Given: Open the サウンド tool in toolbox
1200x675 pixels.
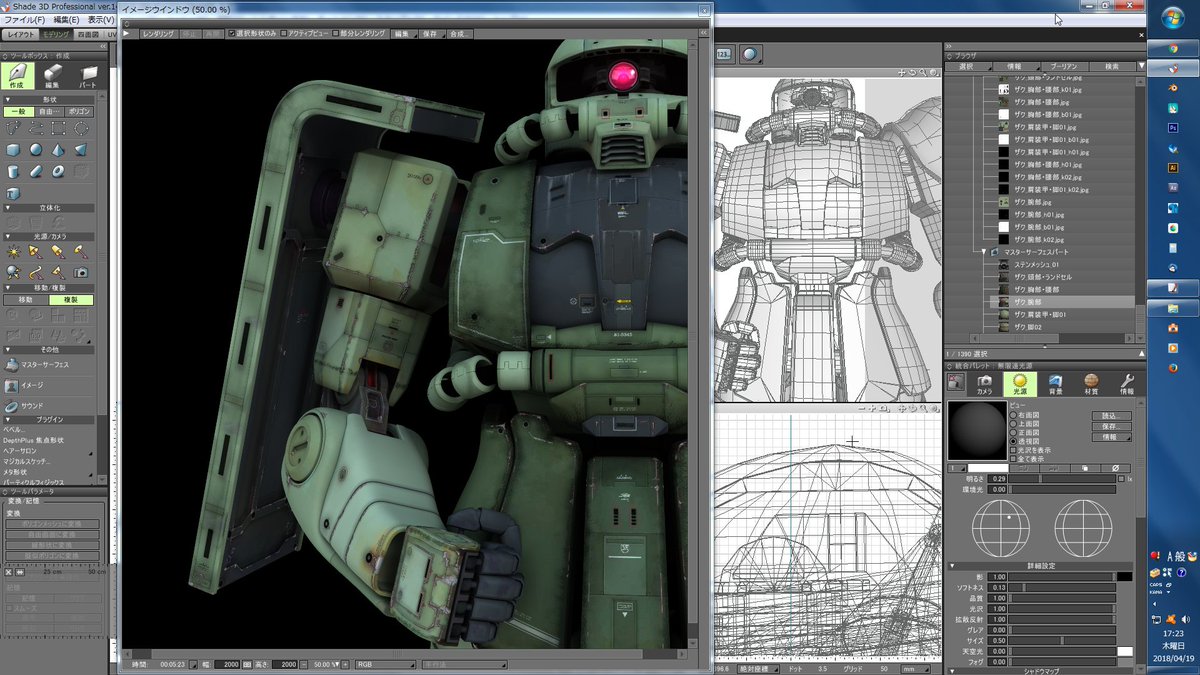Looking at the screenshot, I should coord(24,406).
